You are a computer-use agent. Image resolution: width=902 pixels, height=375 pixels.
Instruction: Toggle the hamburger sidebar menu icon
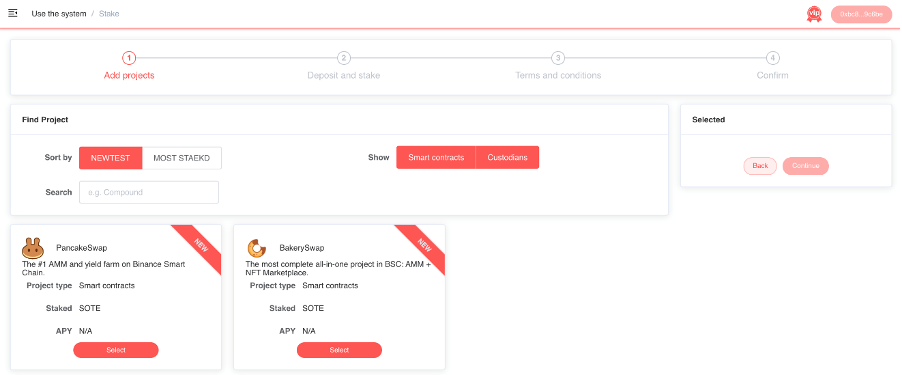[13, 13]
